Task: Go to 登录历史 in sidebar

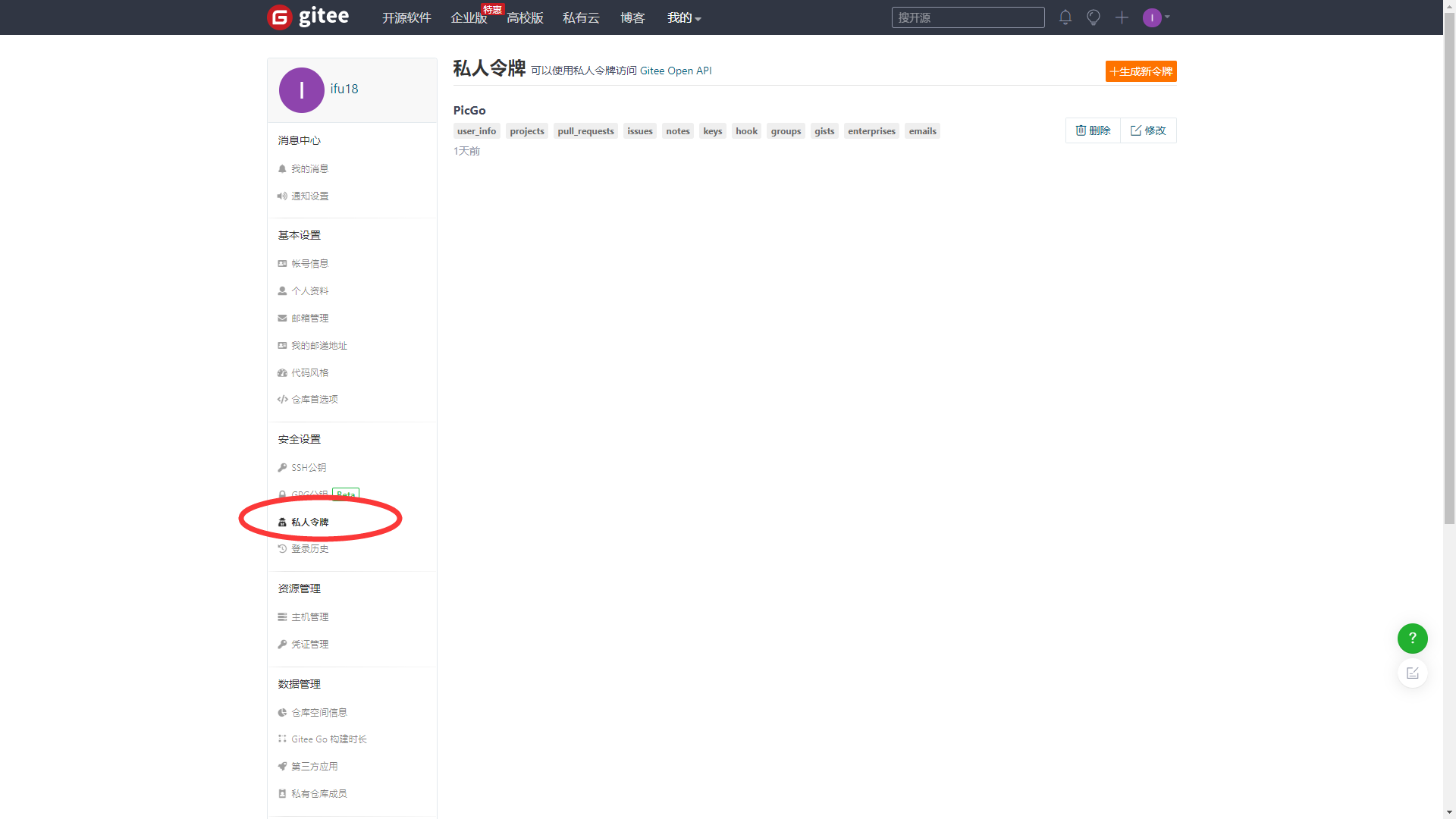Action: [309, 548]
